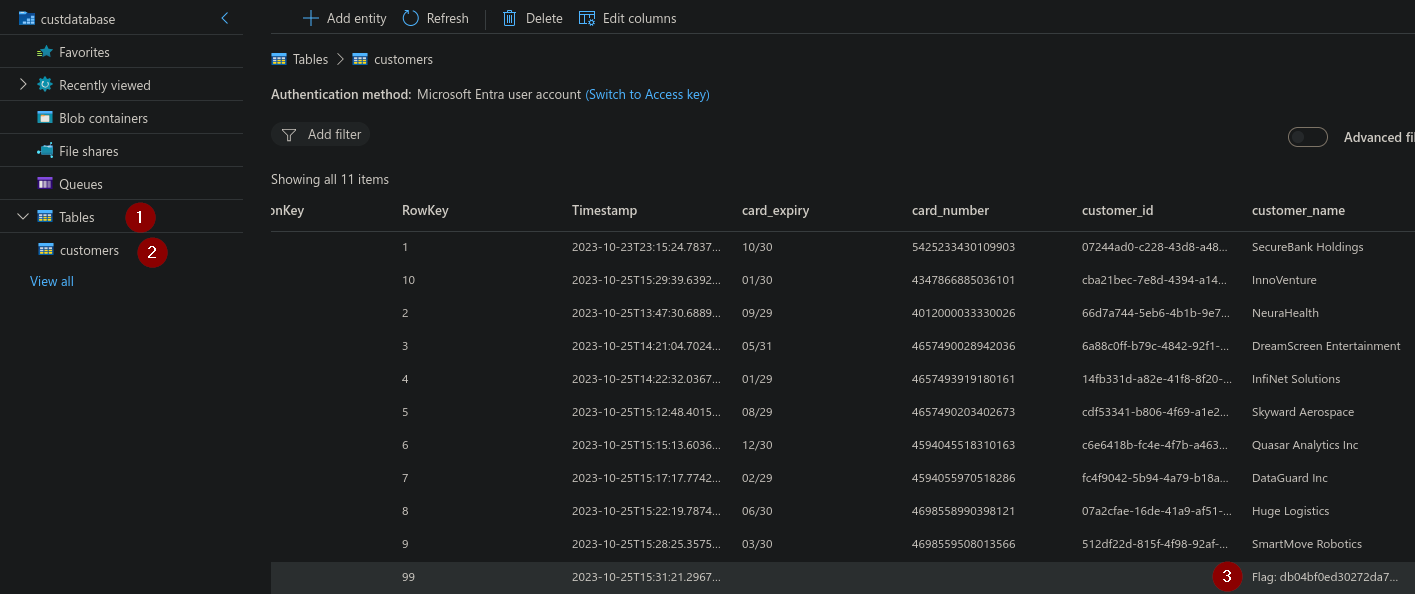The height and width of the screenshot is (594, 1415).
Task: Click View all under Tables
Action: [51, 281]
